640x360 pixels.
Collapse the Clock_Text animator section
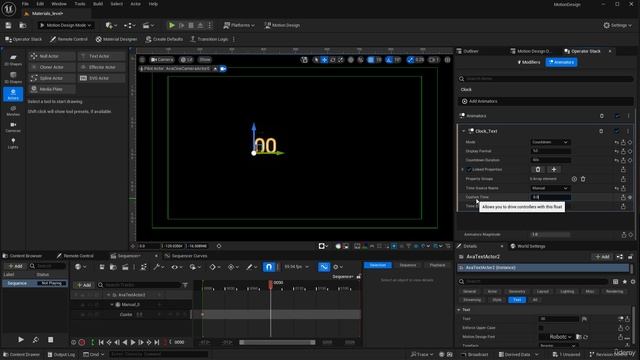click(x=464, y=131)
